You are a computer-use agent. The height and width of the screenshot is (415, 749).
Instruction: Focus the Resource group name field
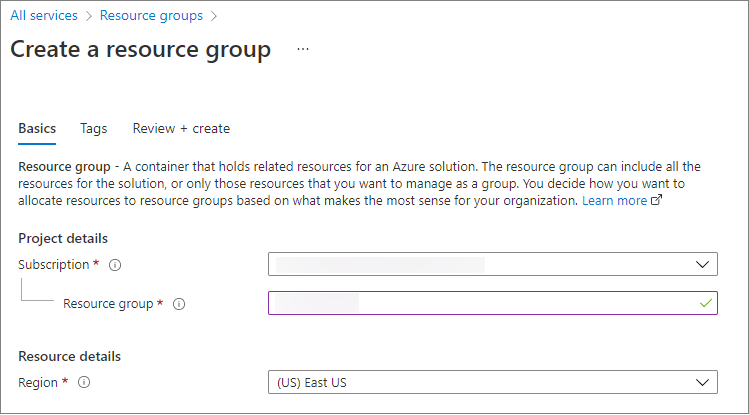[x=492, y=303]
